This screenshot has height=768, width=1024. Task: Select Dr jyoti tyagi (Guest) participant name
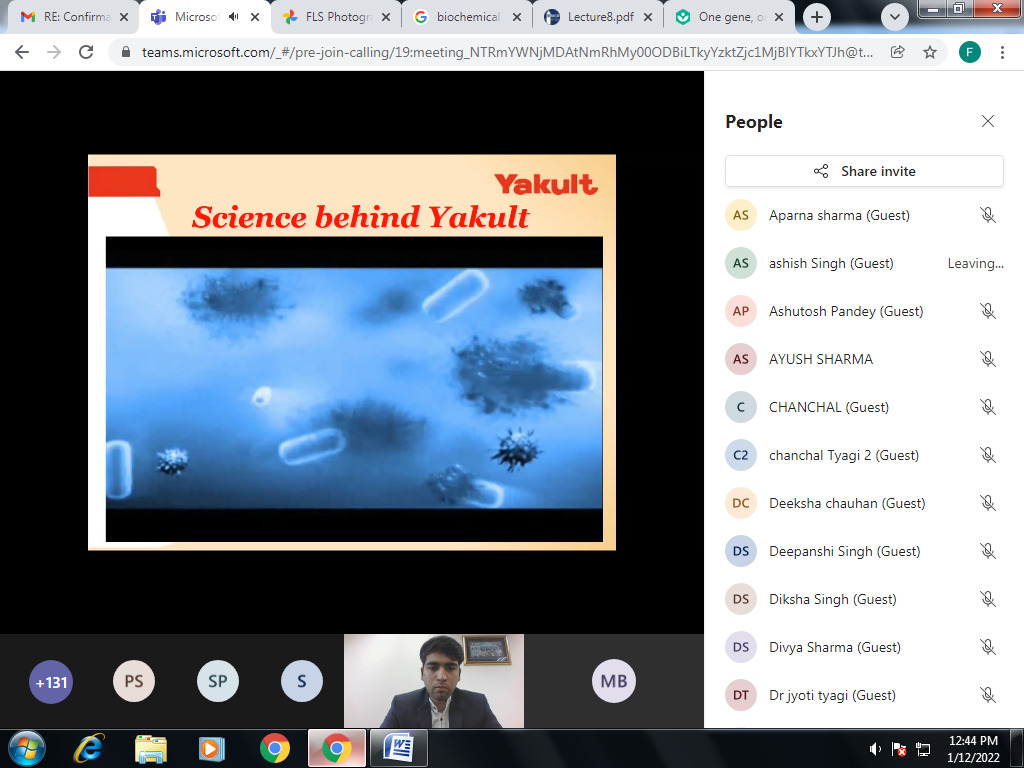click(832, 695)
